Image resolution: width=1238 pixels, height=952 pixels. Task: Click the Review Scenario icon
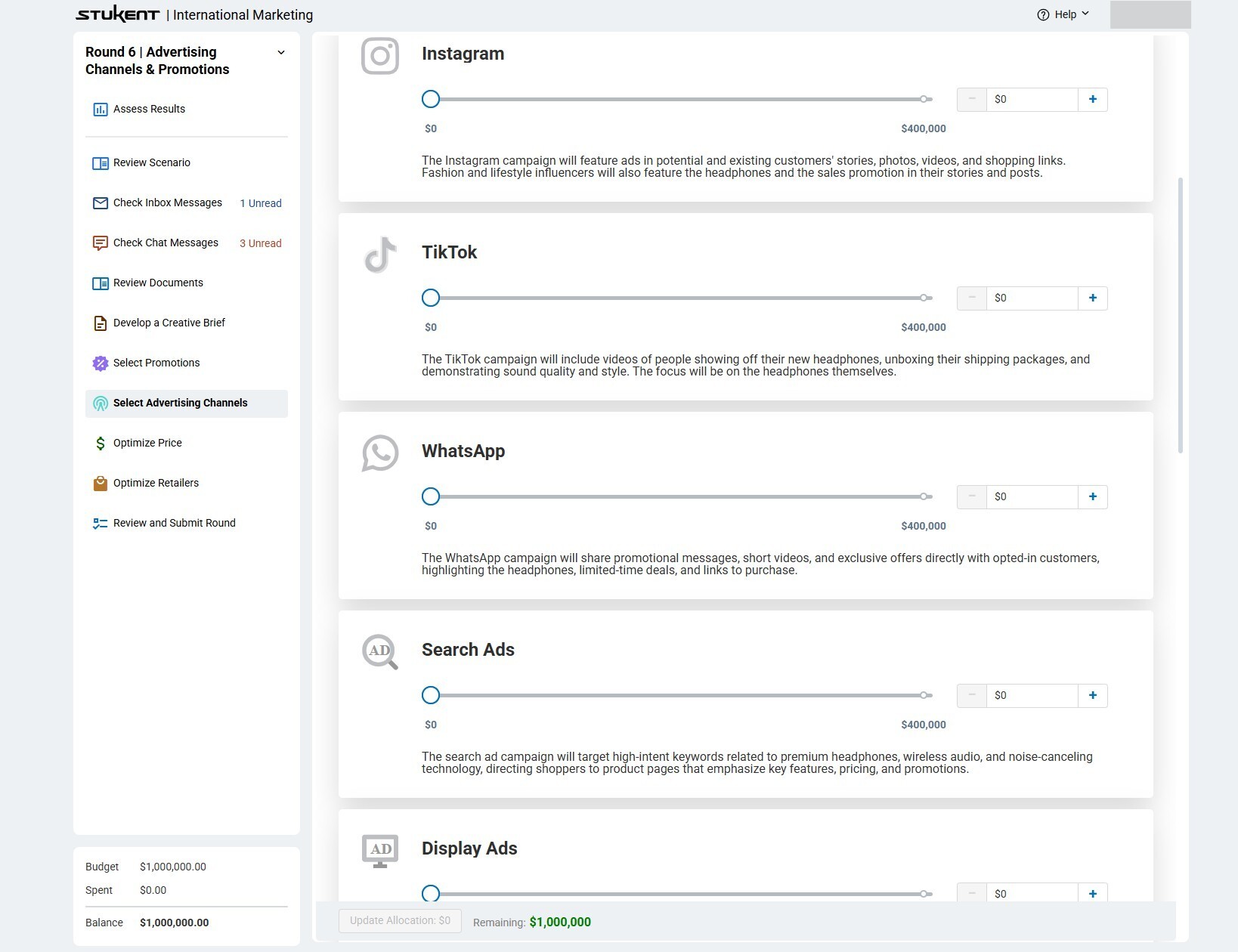[x=100, y=163]
